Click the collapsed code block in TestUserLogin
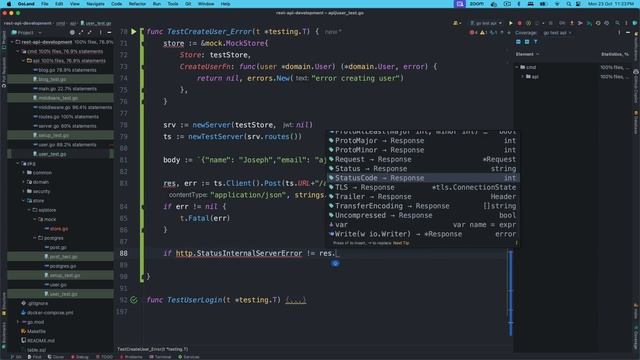 click(296, 300)
